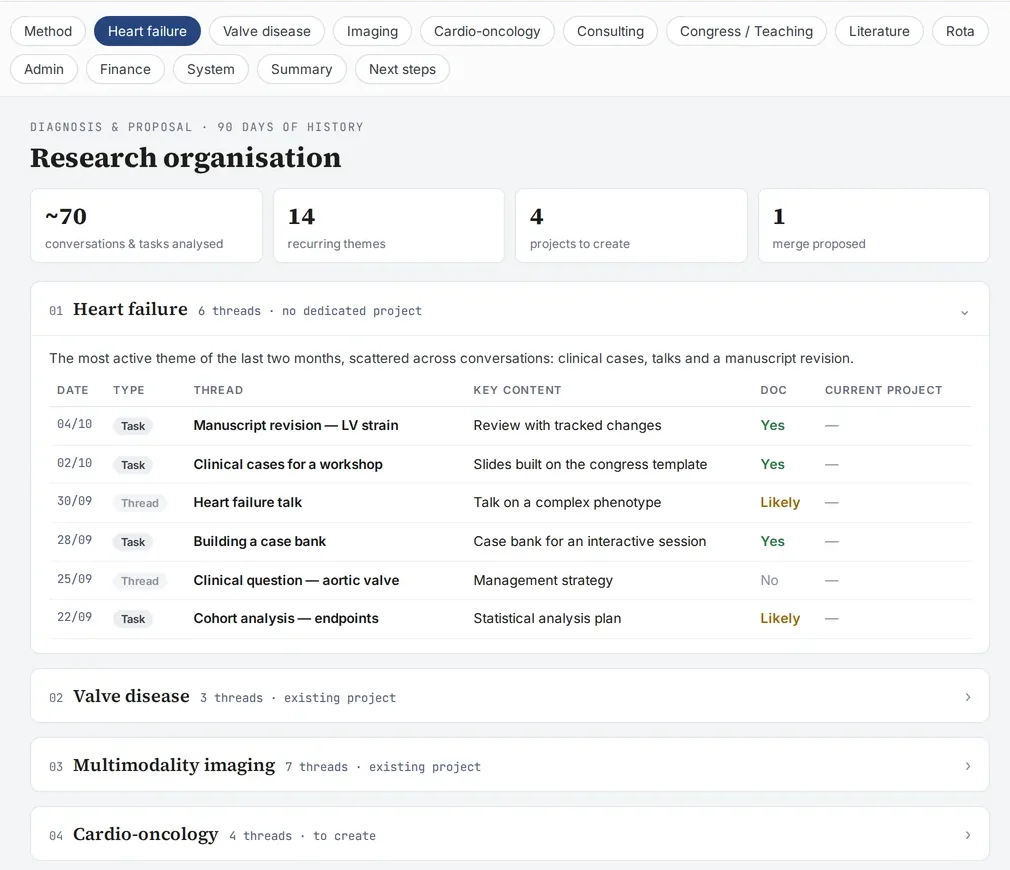
Task: Click the Valve disease section heading
Action: (x=131, y=696)
